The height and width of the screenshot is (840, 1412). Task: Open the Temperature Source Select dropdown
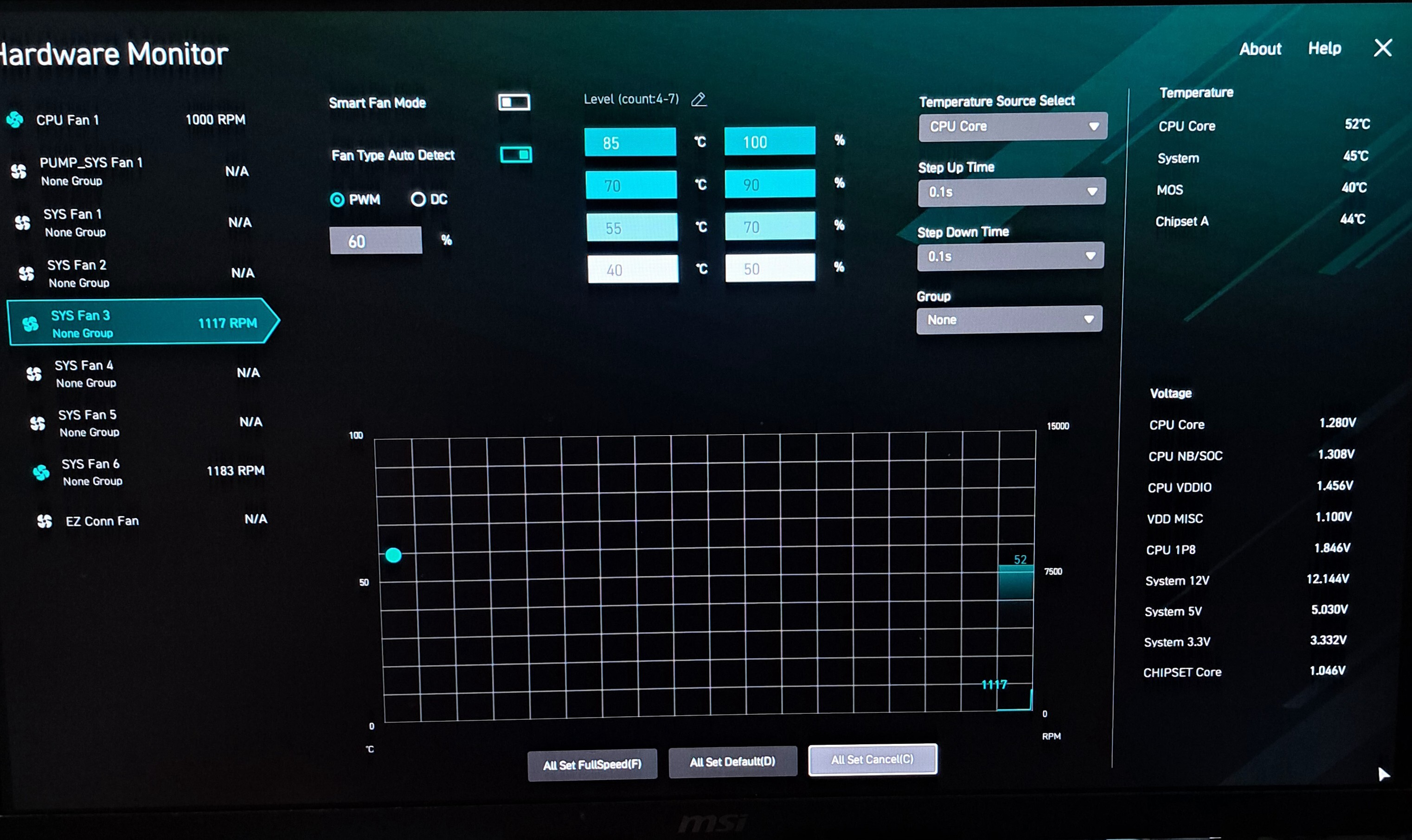[1013, 126]
